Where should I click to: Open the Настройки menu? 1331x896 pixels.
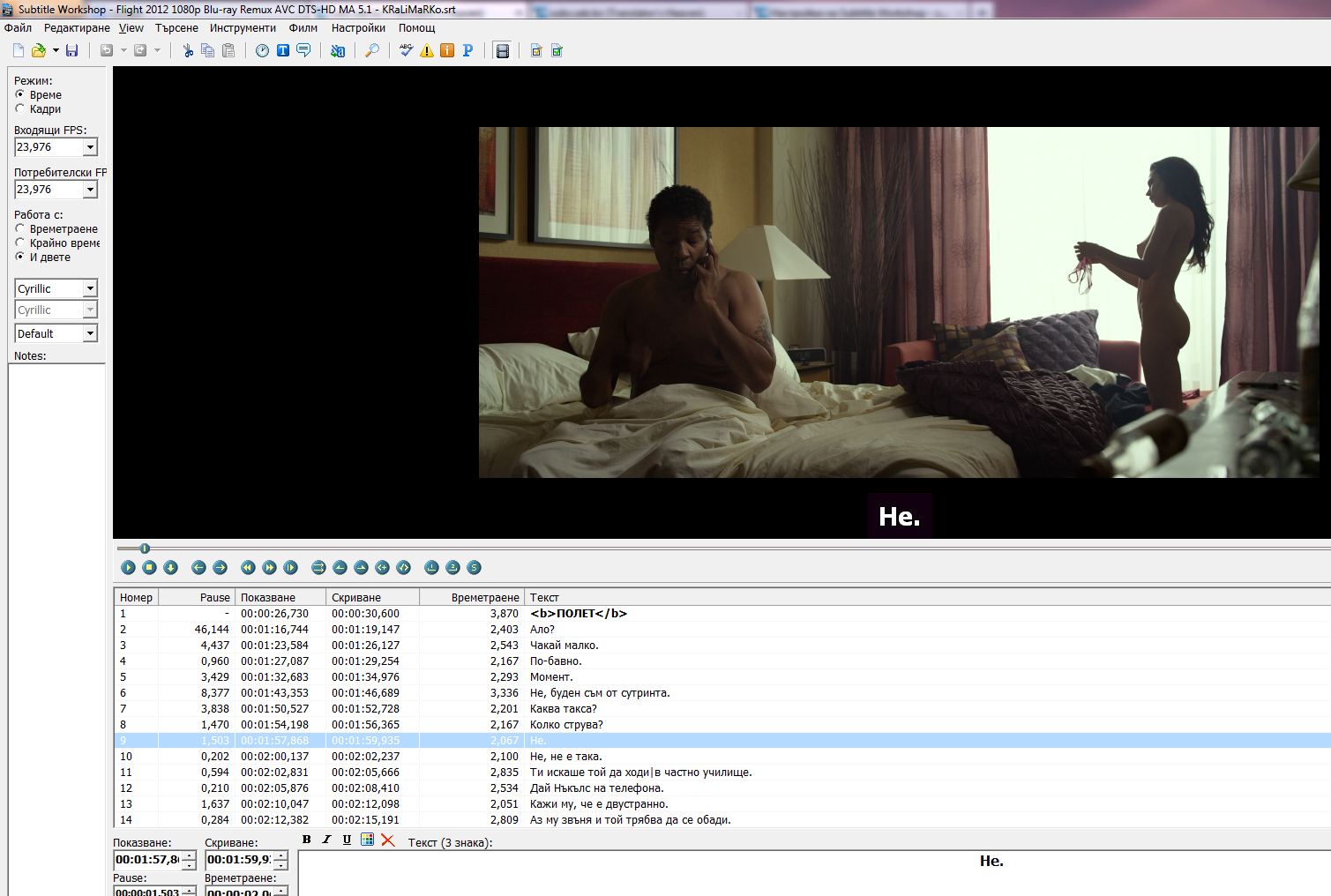pyautogui.click(x=358, y=28)
